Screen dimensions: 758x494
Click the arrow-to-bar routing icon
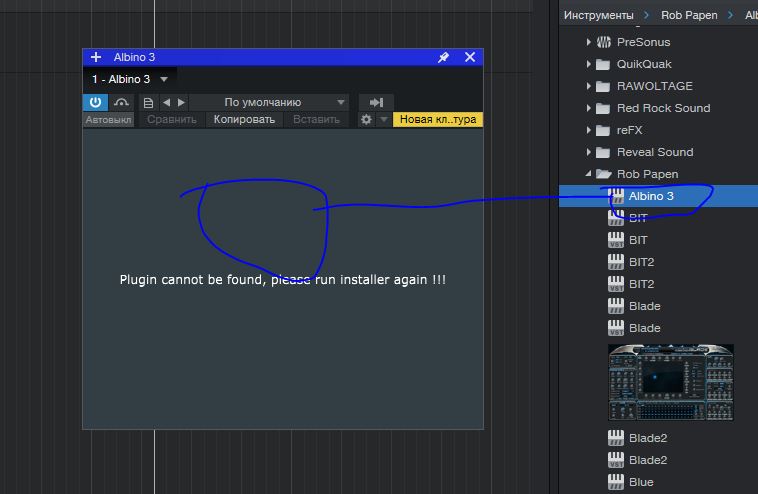pyautogui.click(x=376, y=102)
